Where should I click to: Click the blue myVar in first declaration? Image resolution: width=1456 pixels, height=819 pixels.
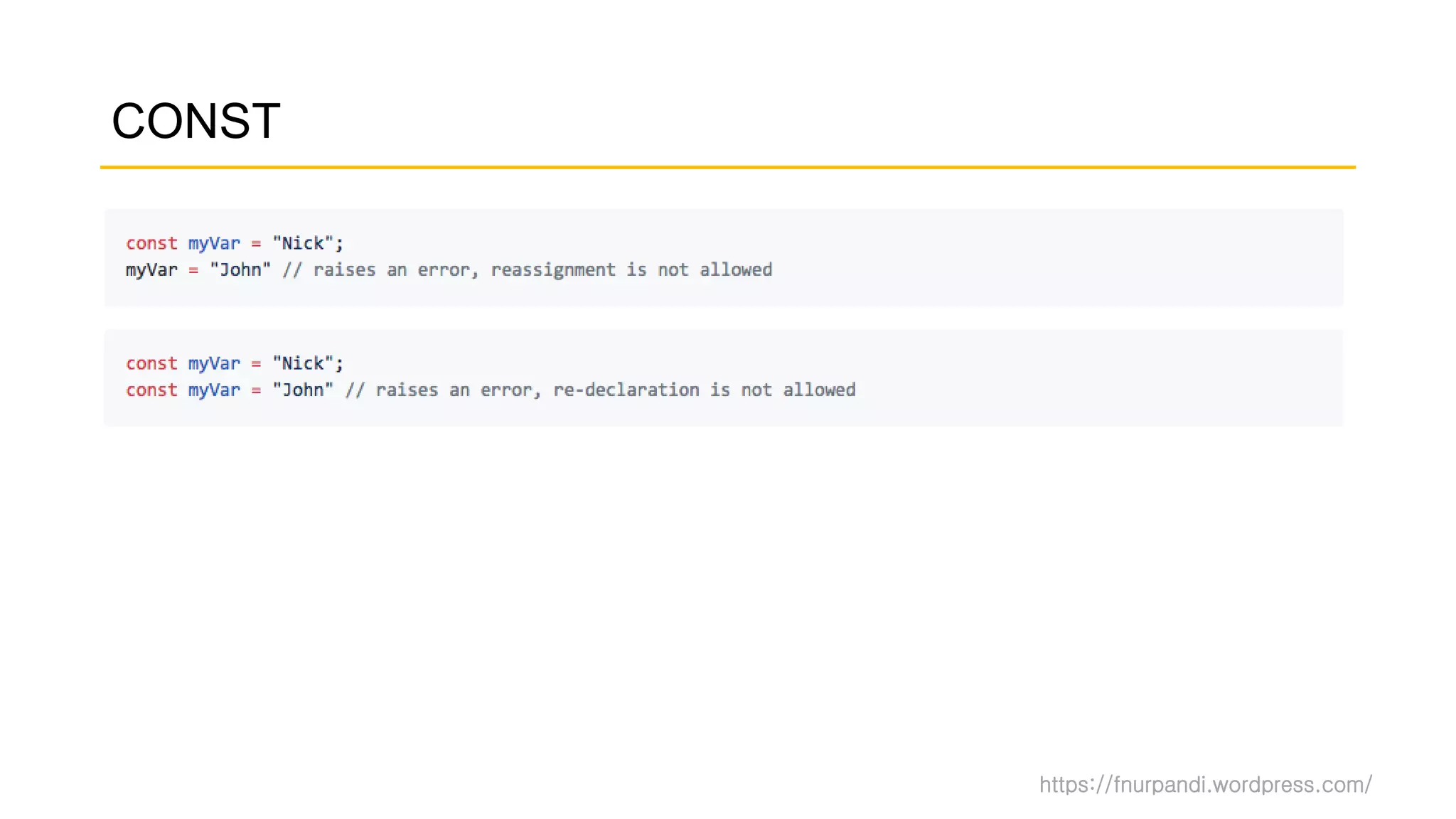click(x=214, y=244)
